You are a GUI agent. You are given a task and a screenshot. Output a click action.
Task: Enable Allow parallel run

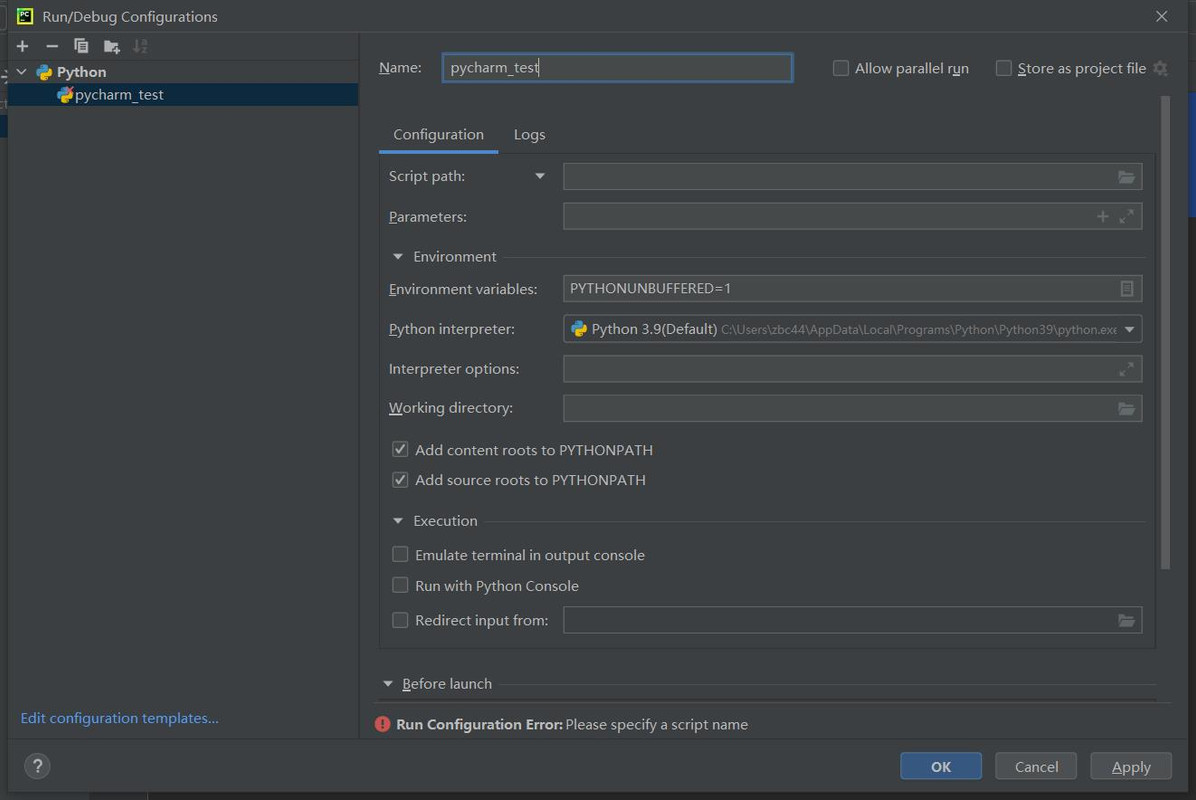[x=841, y=69]
